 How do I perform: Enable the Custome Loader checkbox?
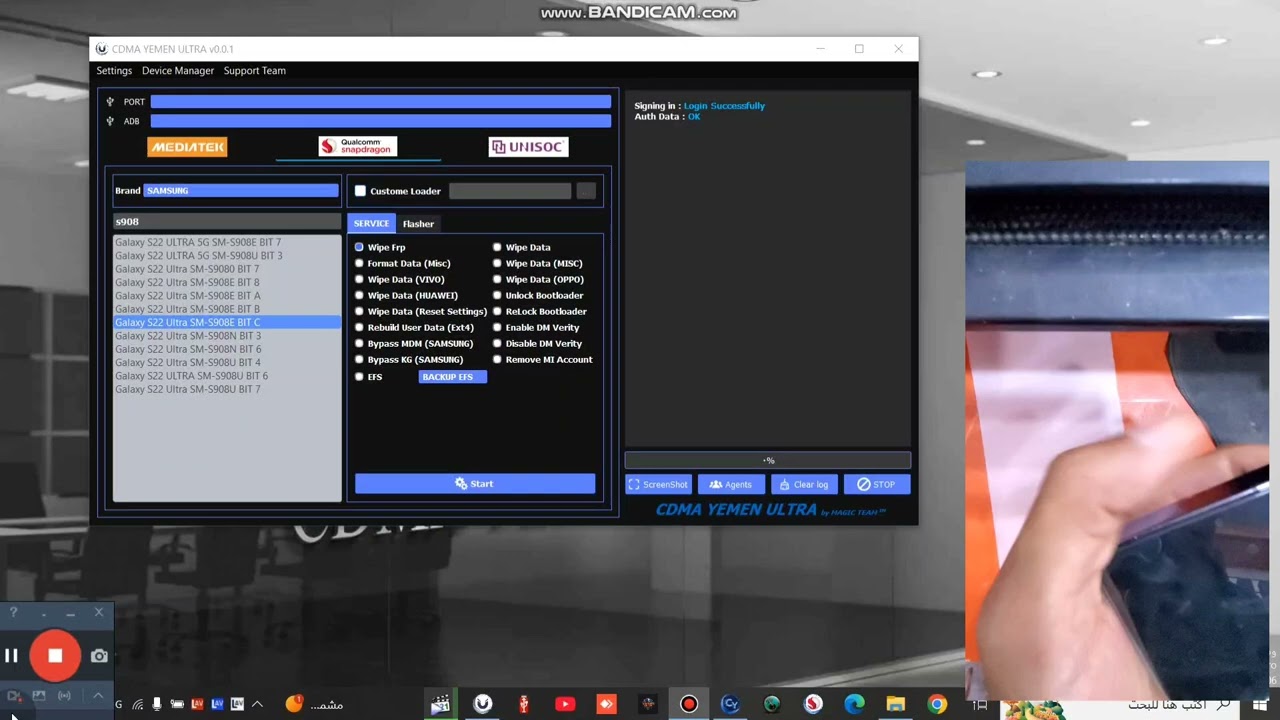pos(361,191)
